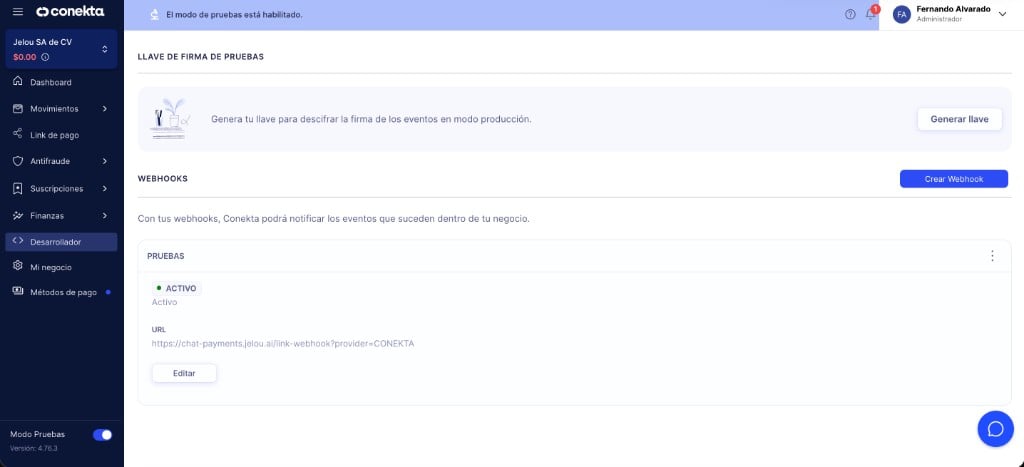
Task: Click the Movimientos wallet icon
Action: pyautogui.click(x=18, y=108)
